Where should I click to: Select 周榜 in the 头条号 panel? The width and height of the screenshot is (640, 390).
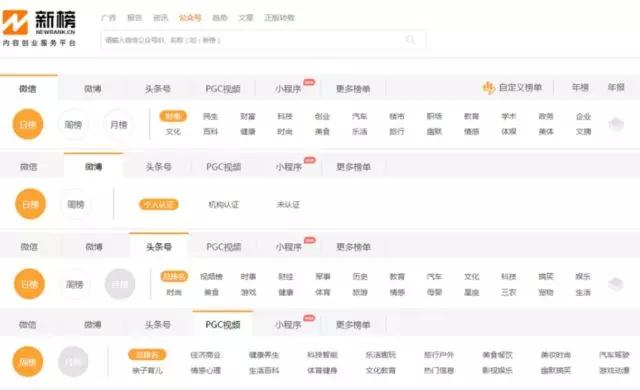tap(75, 284)
